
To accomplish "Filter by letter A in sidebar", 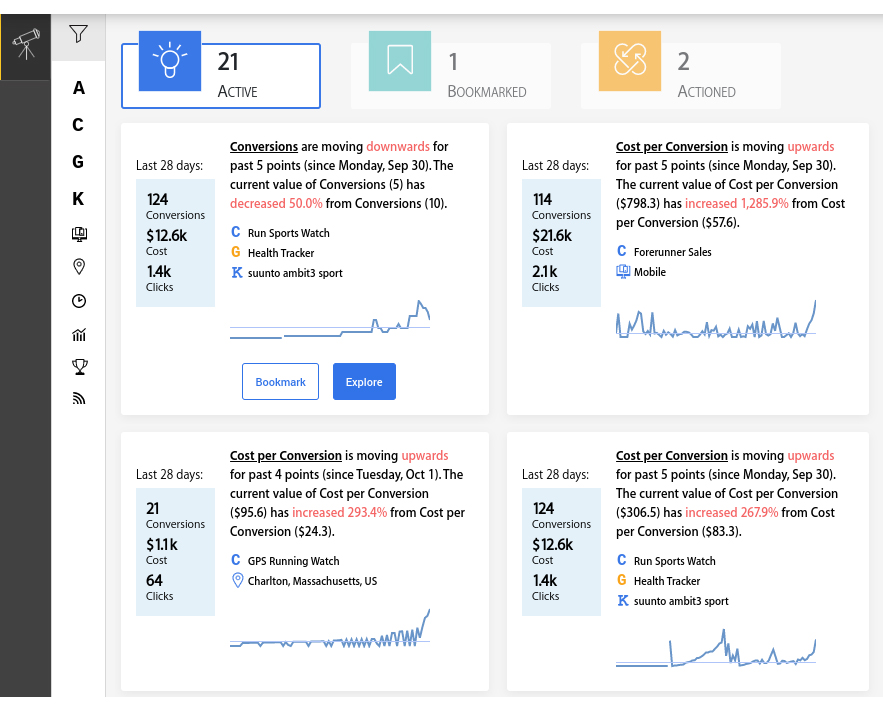I will pos(79,88).
